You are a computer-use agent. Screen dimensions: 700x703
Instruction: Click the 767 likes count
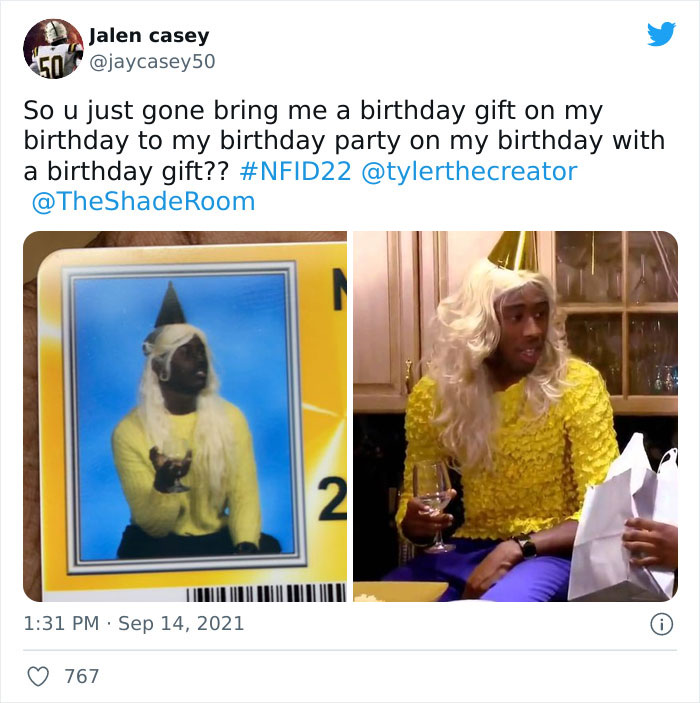click(82, 676)
